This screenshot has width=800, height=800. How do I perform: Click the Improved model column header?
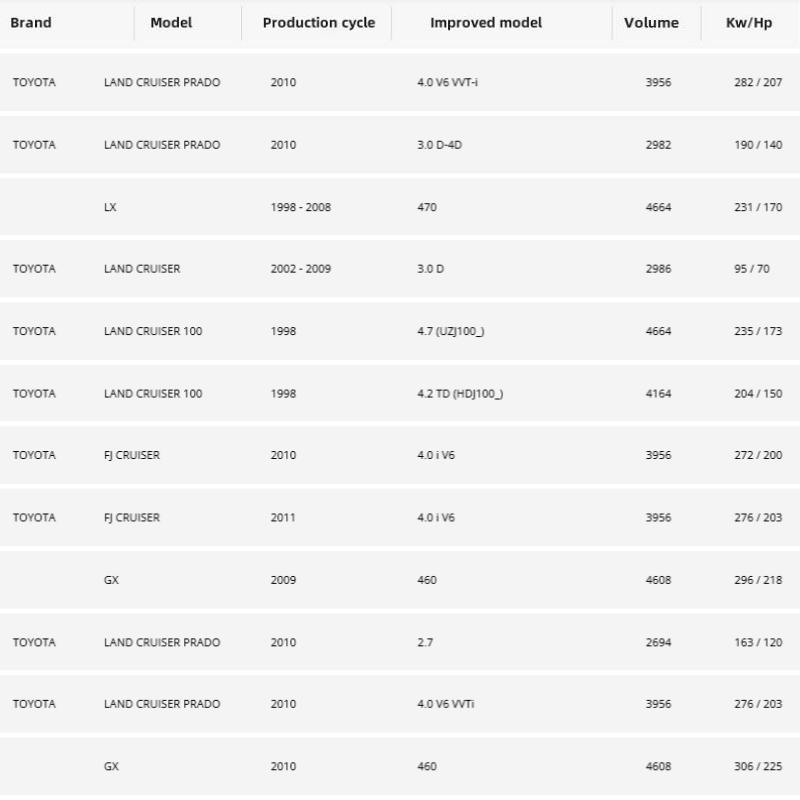[486, 23]
